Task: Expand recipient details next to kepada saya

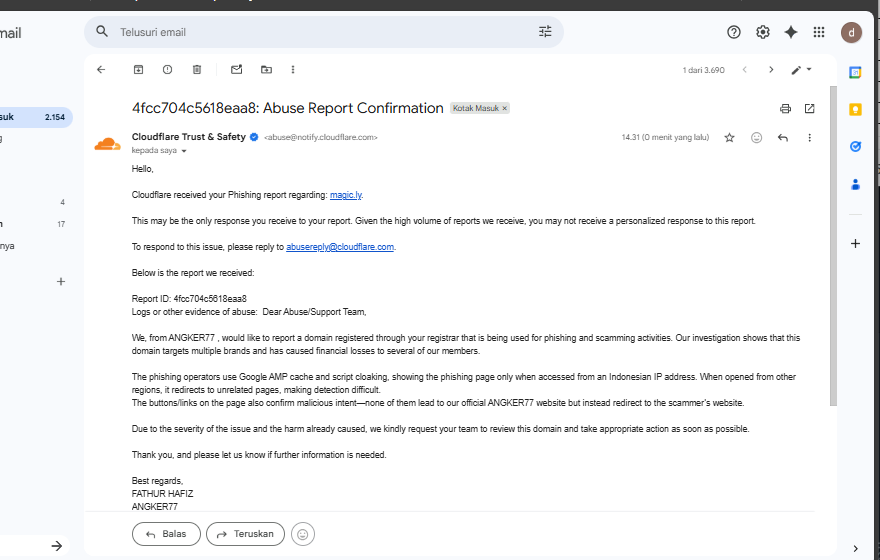Action: coord(184,151)
